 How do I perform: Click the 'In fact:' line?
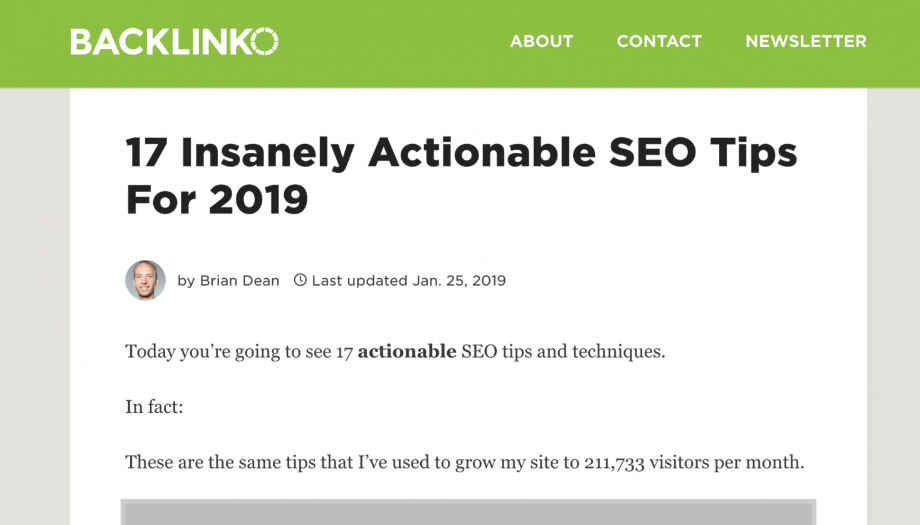[154, 407]
